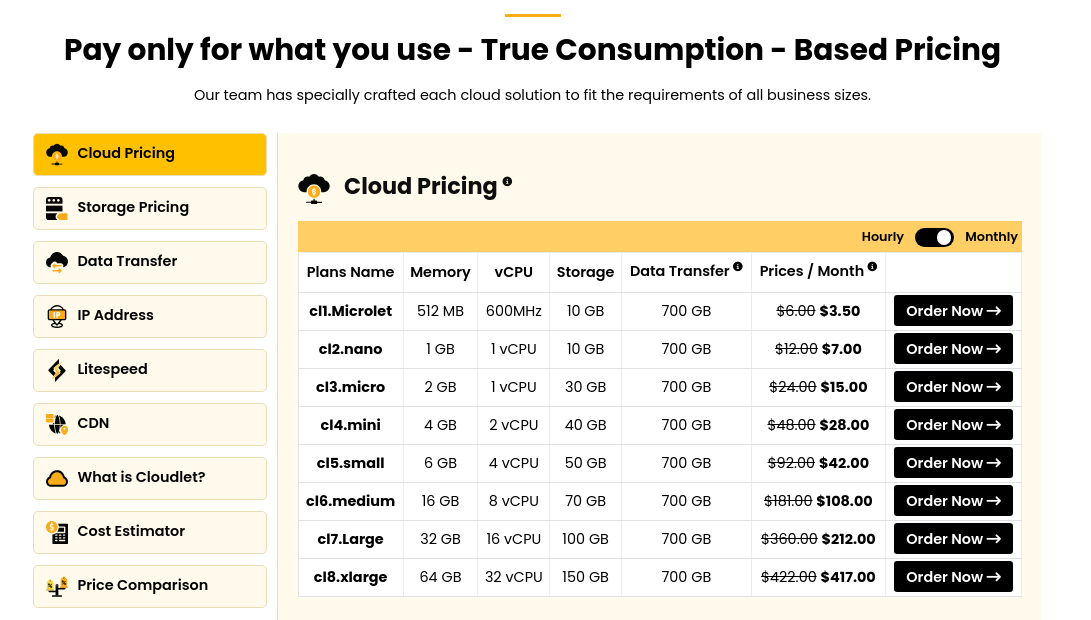Navigate to the Price Comparison section
The height and width of the screenshot is (620, 1091).
[147, 585]
